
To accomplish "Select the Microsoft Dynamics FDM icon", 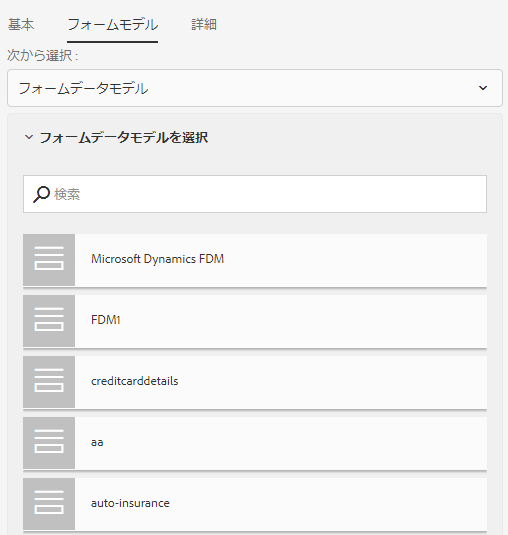I will click(49, 260).
